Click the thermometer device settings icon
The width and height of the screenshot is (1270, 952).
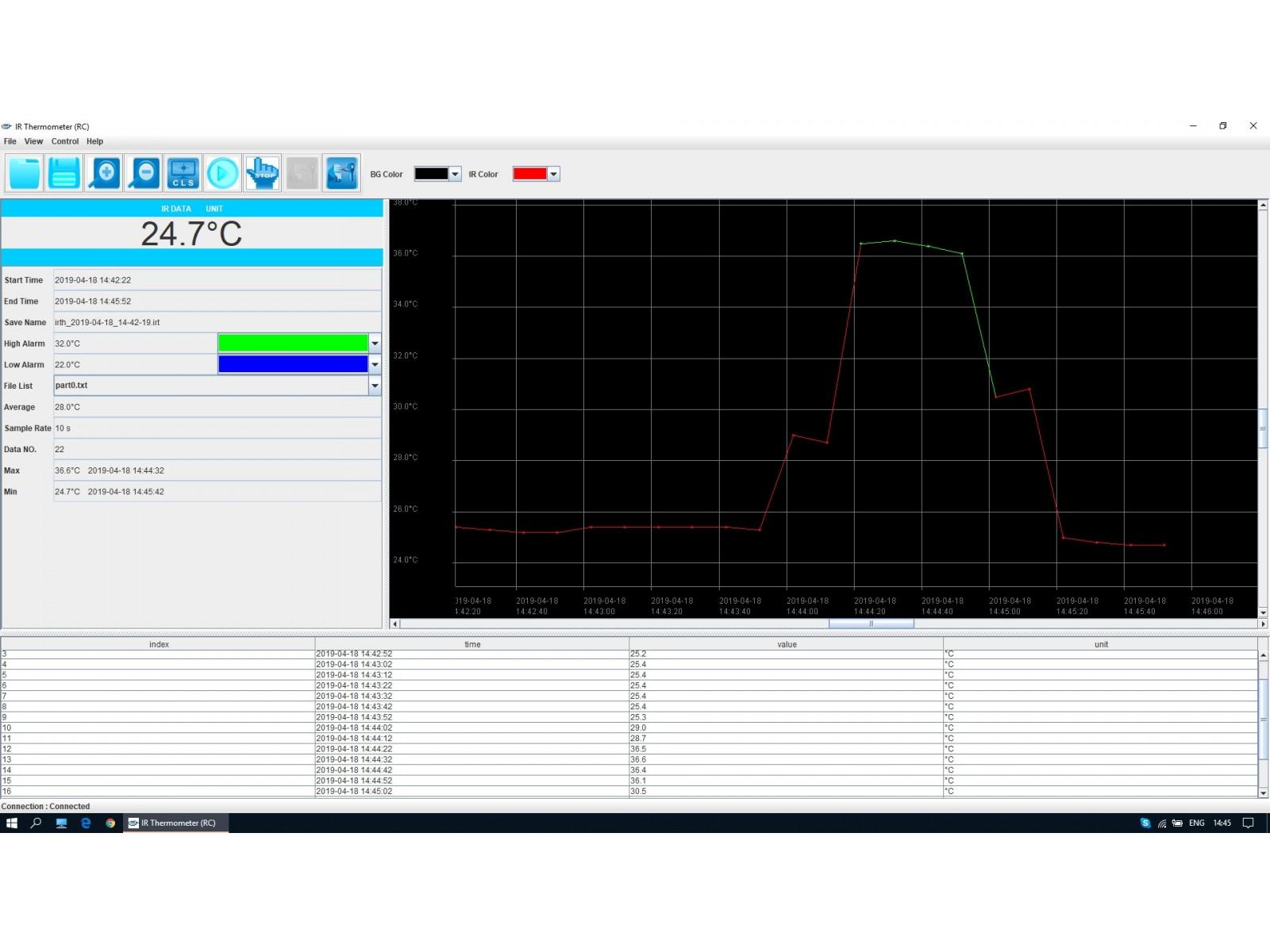click(342, 173)
